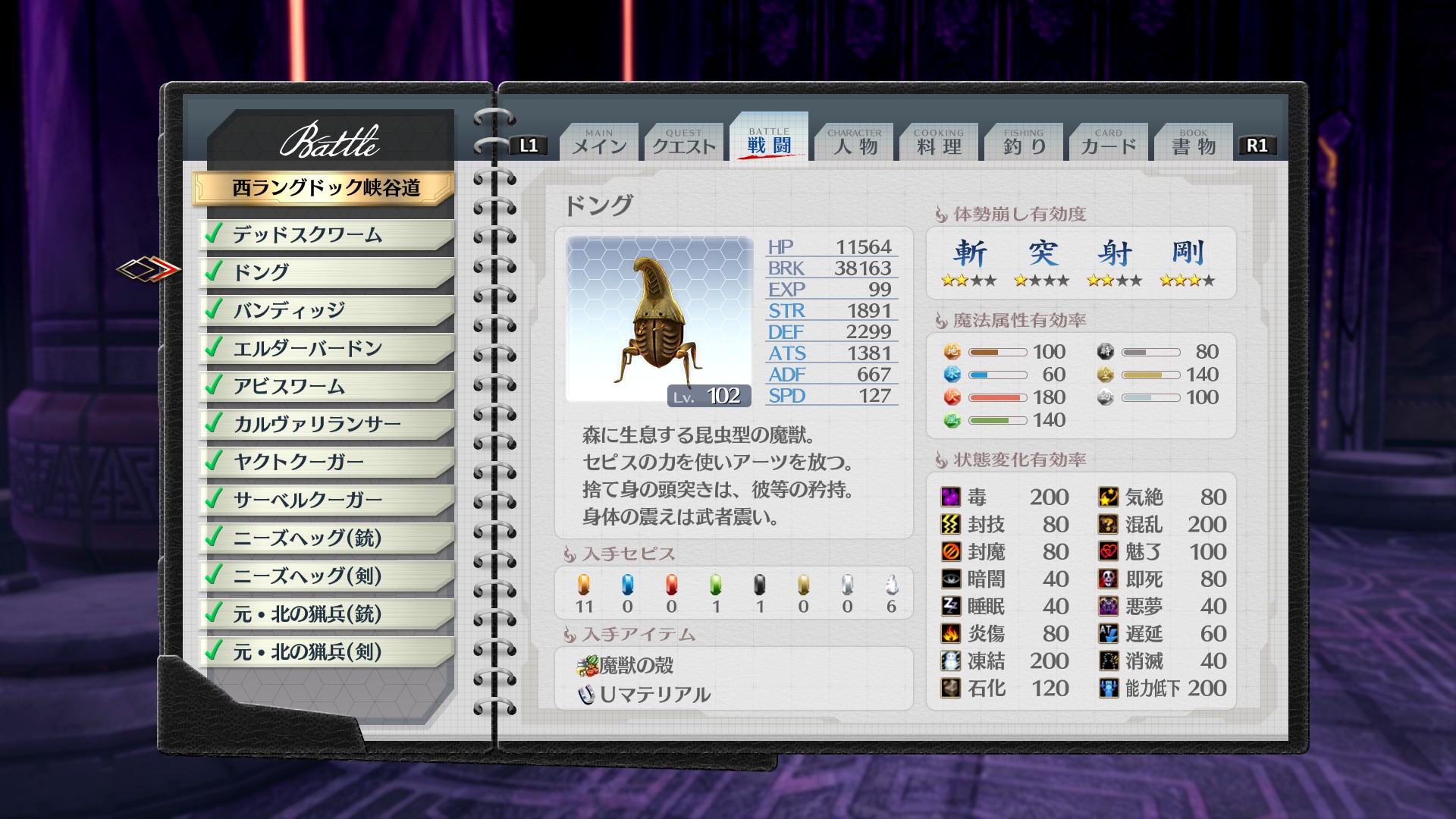Click the earth sepith crystal icon
This screenshot has height=819, width=1456.
pyautogui.click(x=584, y=585)
